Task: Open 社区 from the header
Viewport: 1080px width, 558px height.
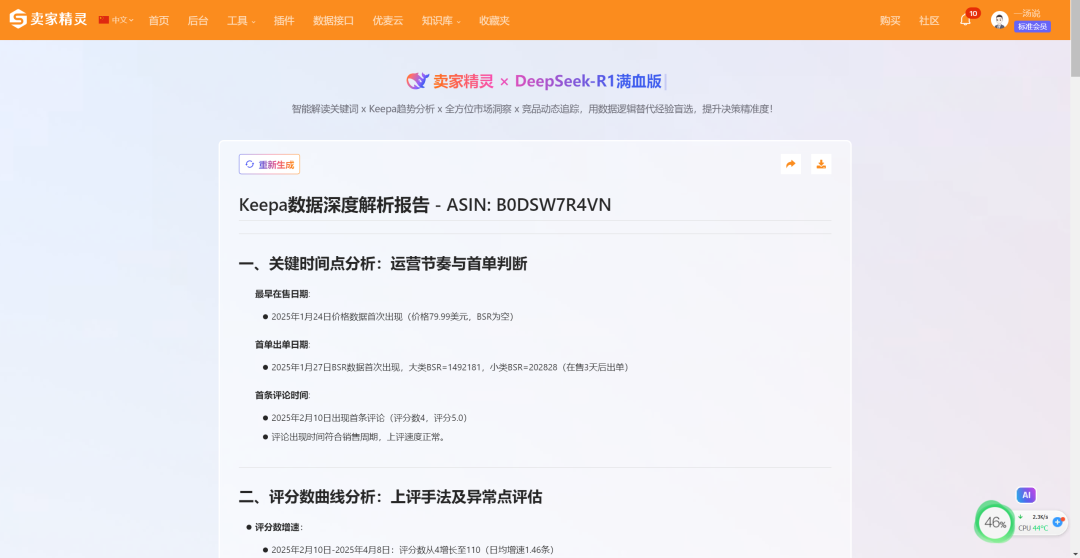Action: click(929, 21)
